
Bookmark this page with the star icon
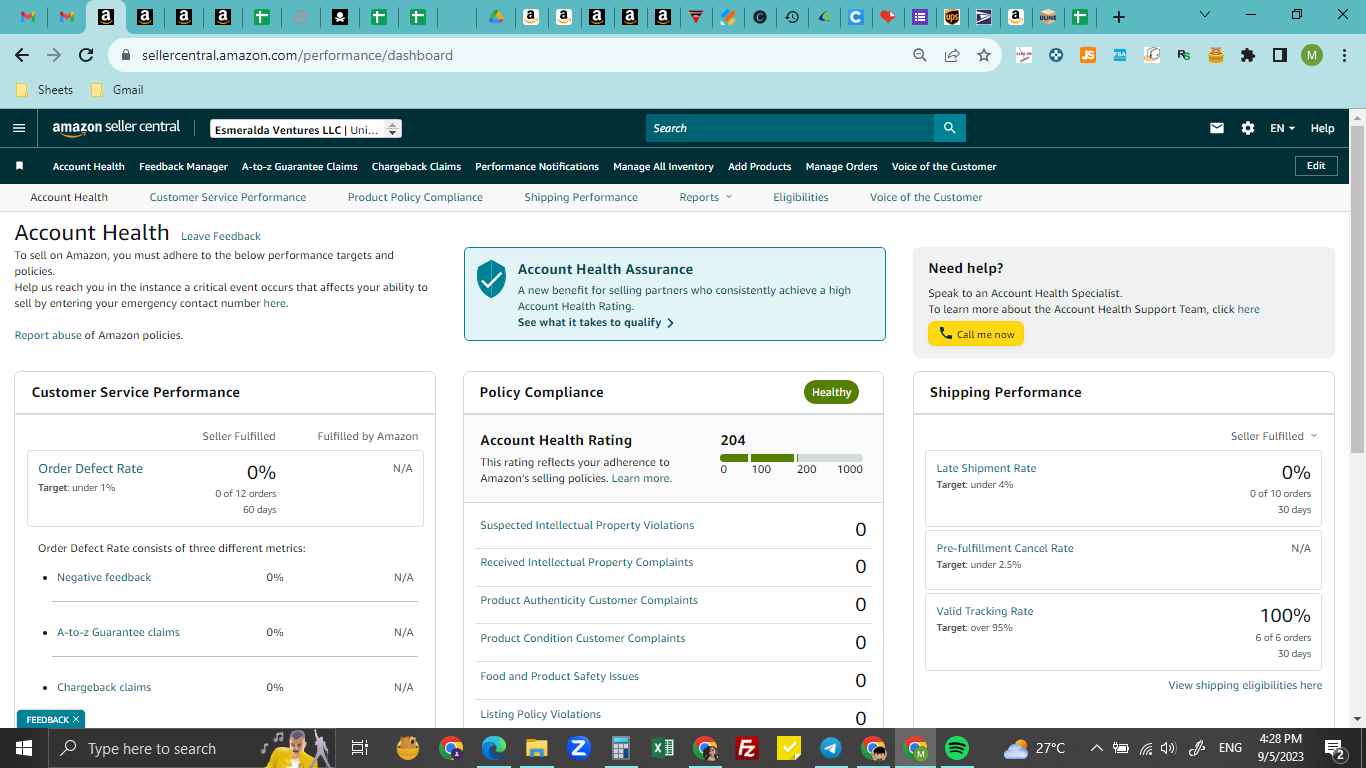click(x=984, y=55)
